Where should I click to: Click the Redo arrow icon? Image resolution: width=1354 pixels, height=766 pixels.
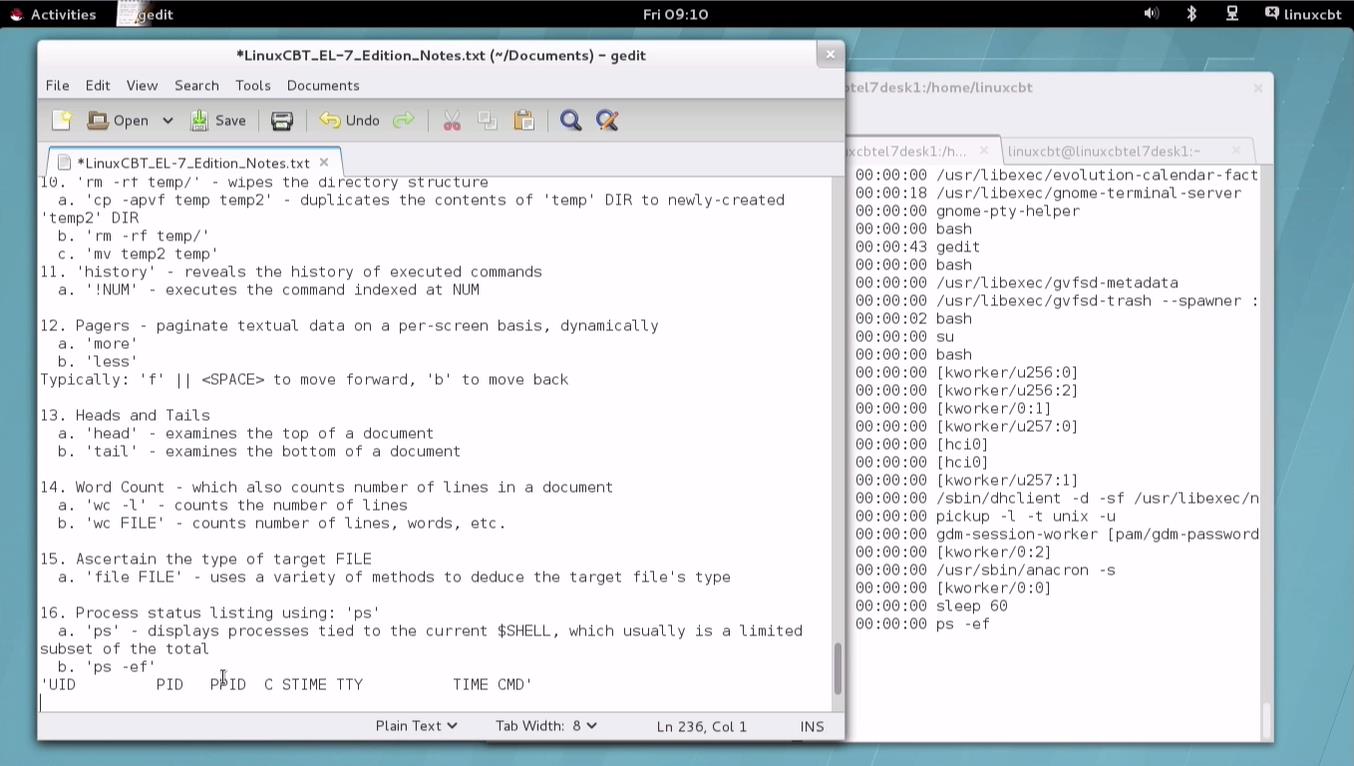(403, 120)
